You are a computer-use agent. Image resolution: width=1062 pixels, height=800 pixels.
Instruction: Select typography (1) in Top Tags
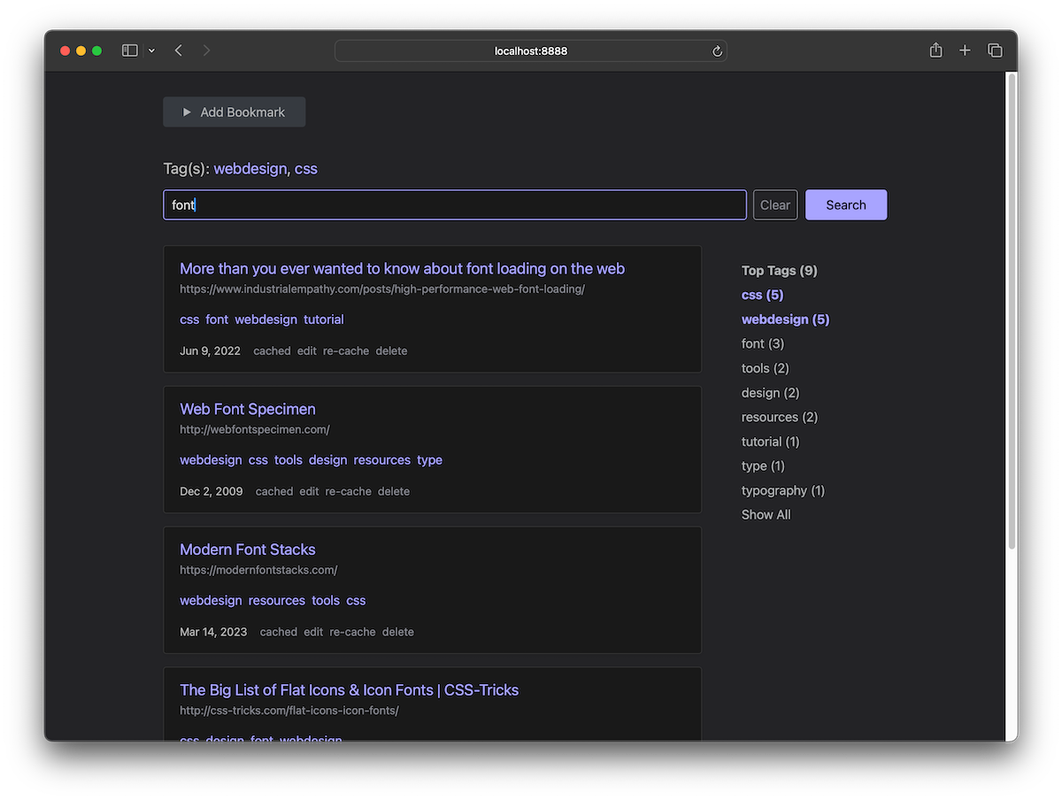click(783, 490)
